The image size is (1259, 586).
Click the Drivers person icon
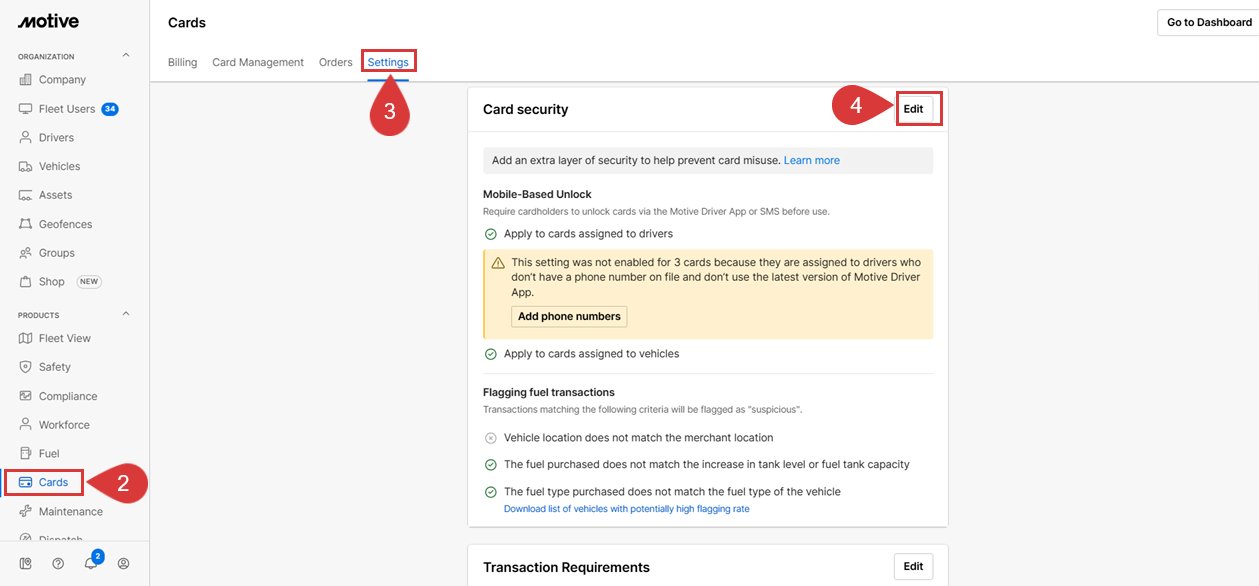(x=26, y=138)
